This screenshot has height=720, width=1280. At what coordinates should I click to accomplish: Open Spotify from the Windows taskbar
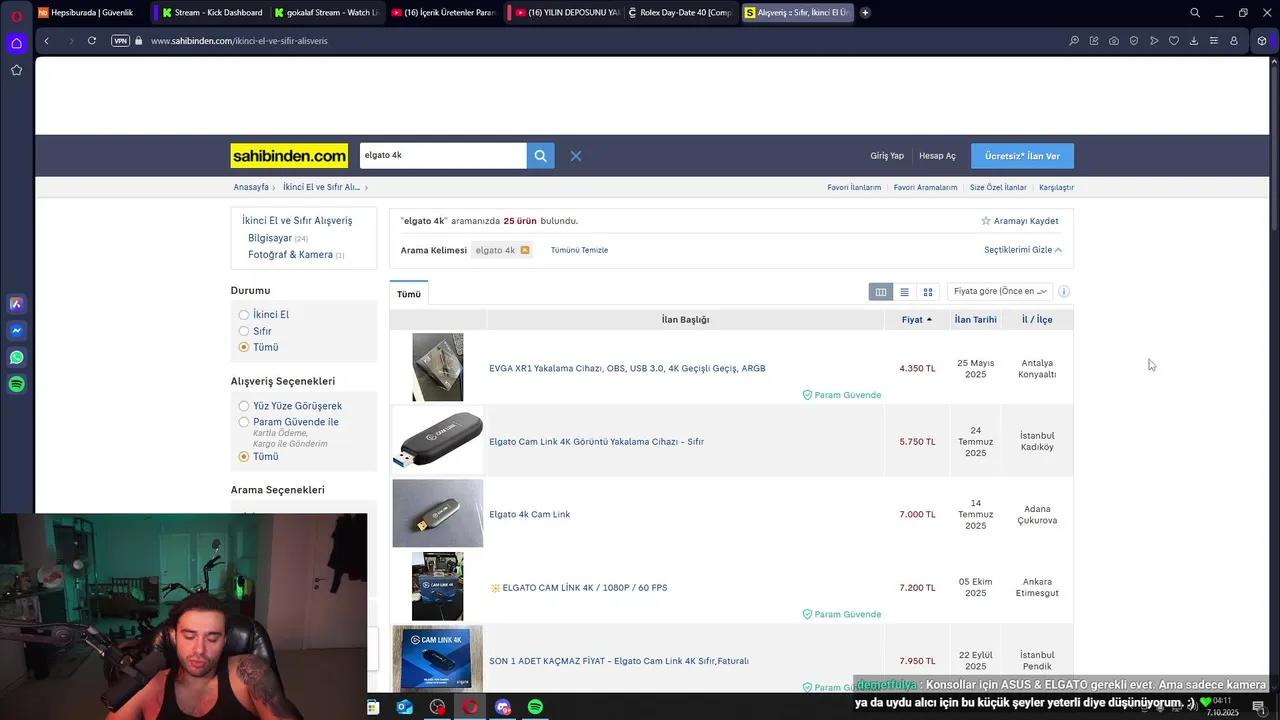(x=535, y=707)
